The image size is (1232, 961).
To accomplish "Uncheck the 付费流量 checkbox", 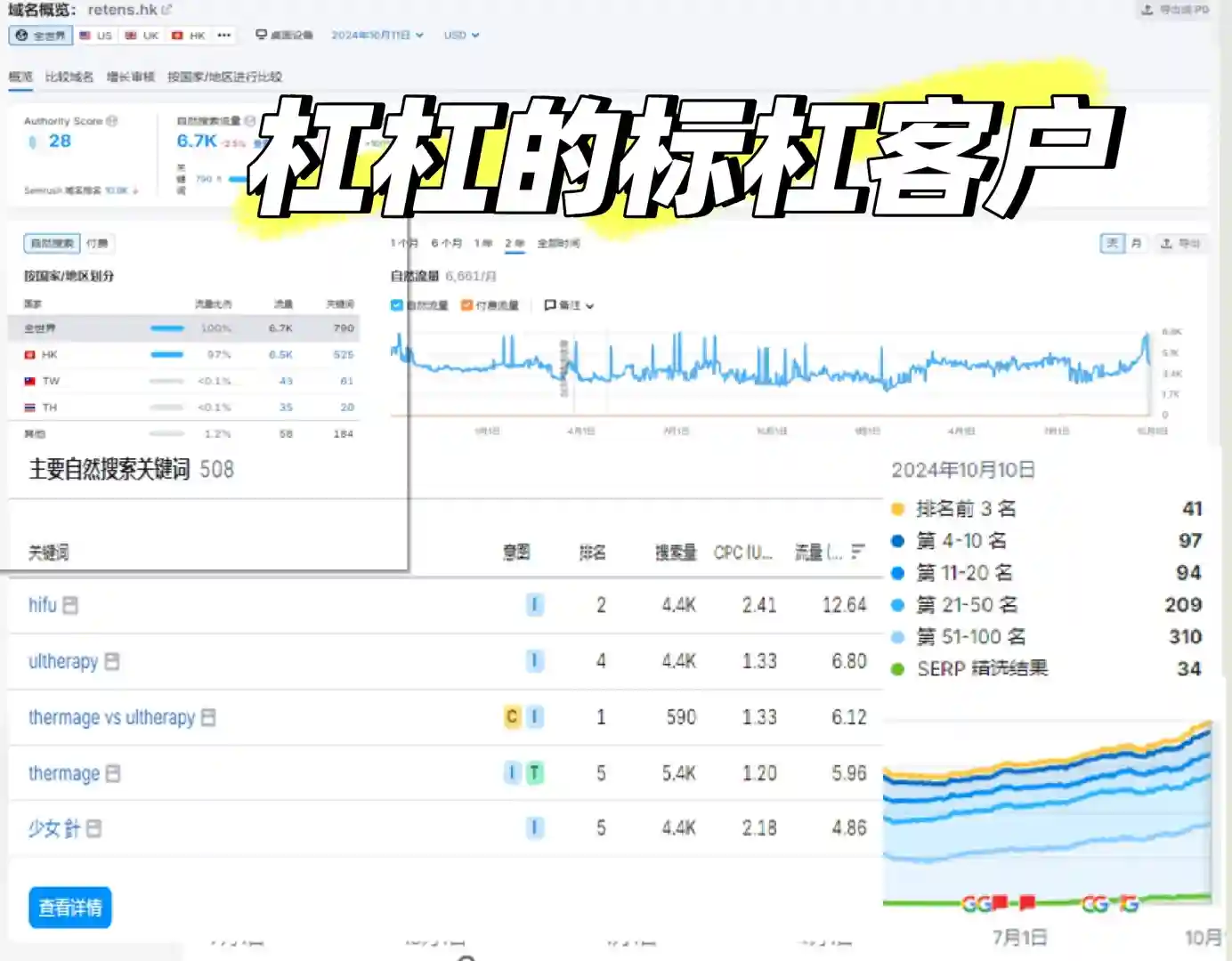I will point(466,304).
